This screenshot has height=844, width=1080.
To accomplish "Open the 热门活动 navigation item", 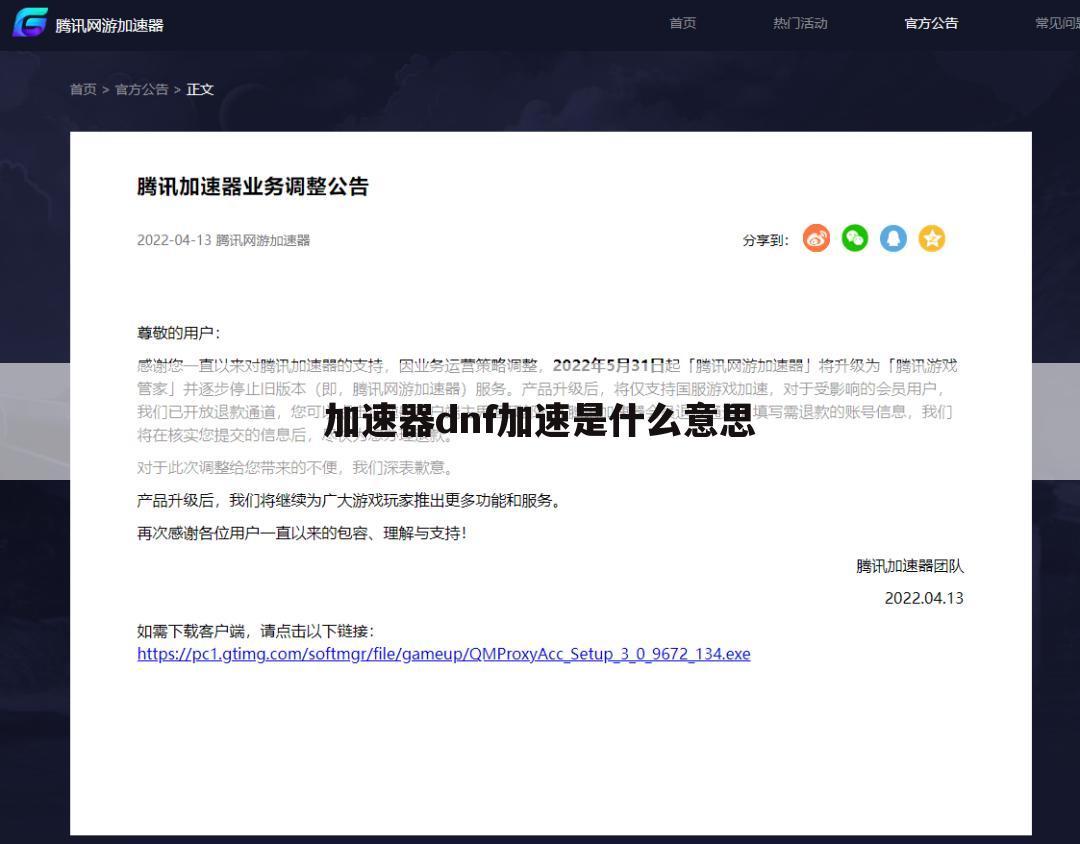I will click(800, 23).
